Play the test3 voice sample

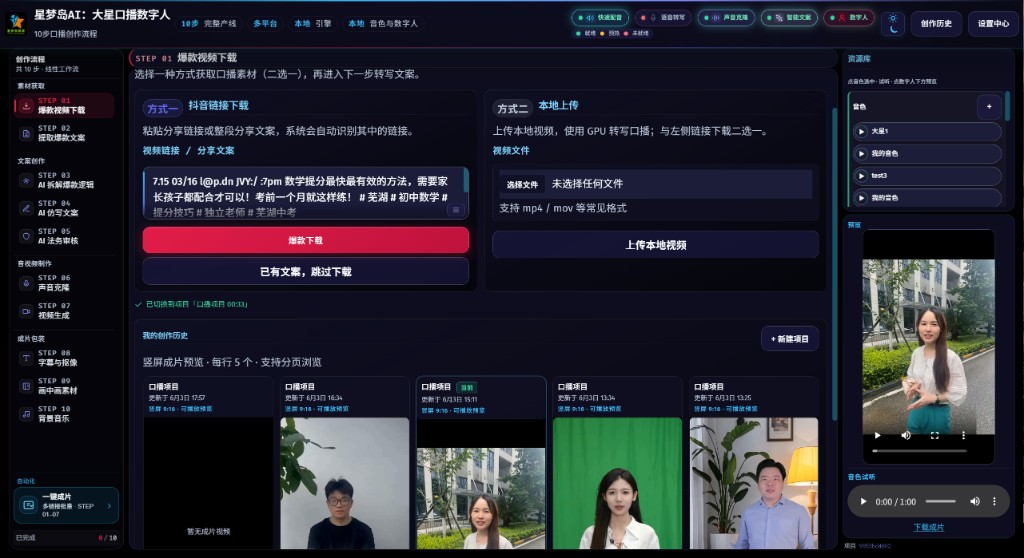(861, 176)
